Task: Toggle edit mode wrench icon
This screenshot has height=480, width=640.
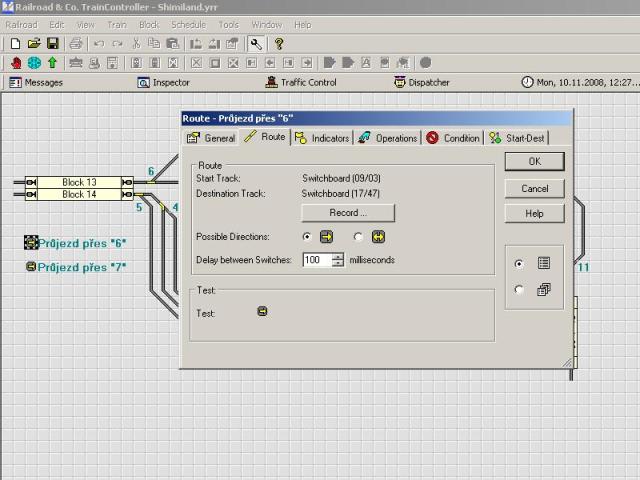Action: coord(256,44)
